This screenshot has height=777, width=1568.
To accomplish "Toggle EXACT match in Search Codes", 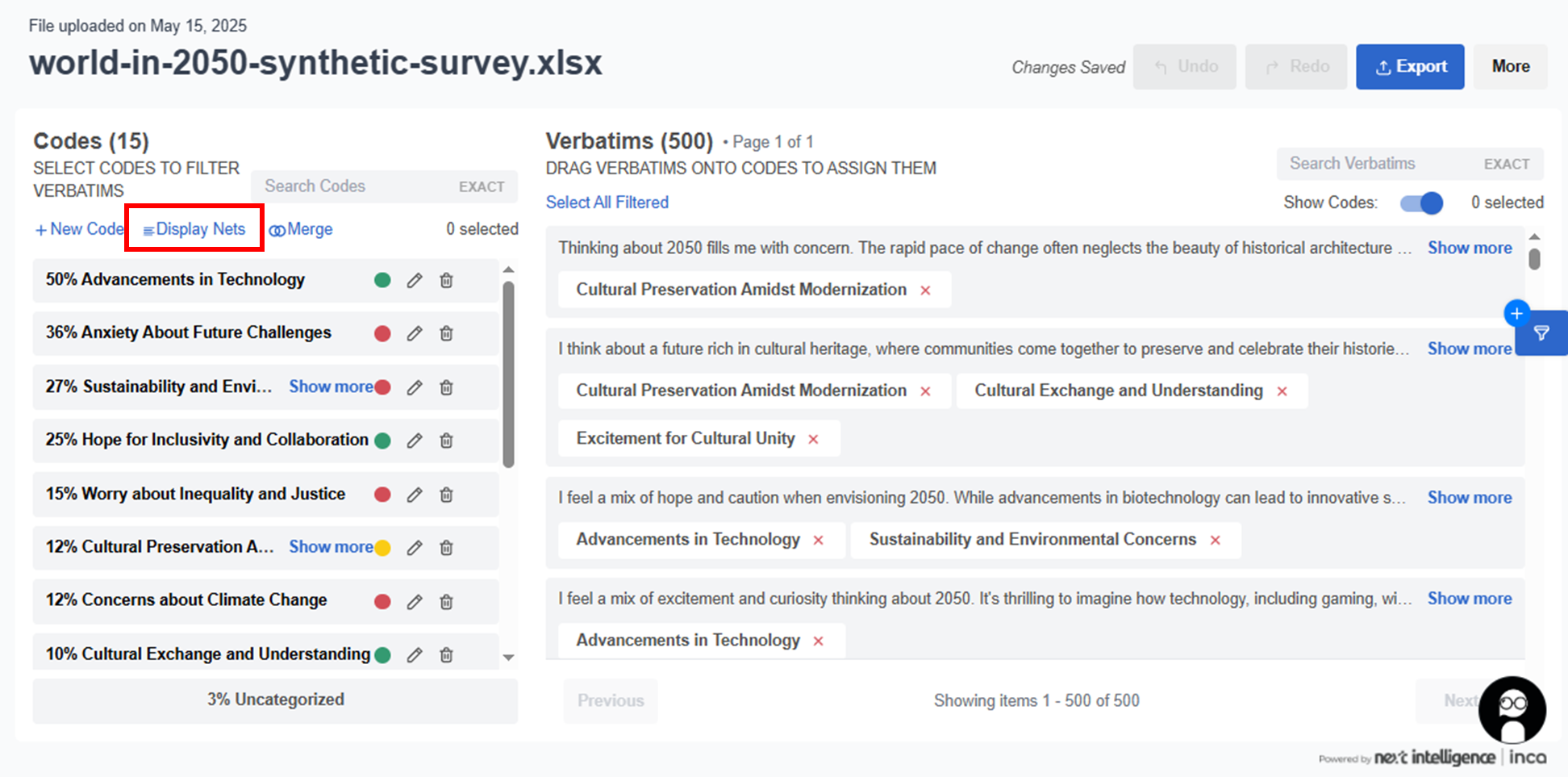I will 482,186.
